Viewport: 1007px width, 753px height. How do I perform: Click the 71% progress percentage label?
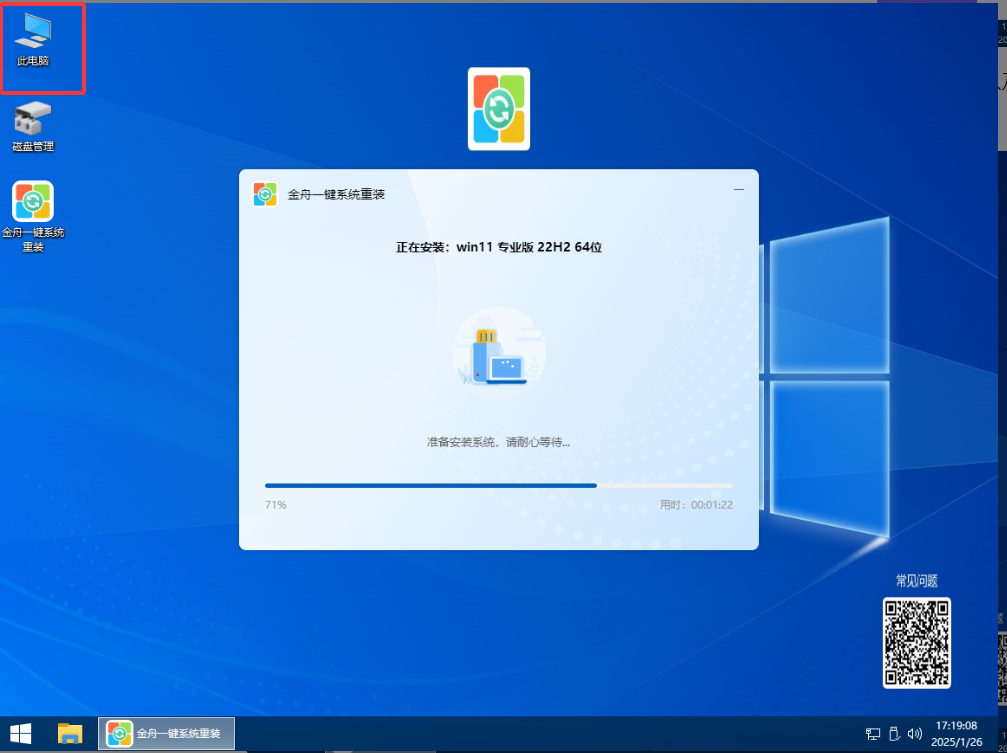276,505
